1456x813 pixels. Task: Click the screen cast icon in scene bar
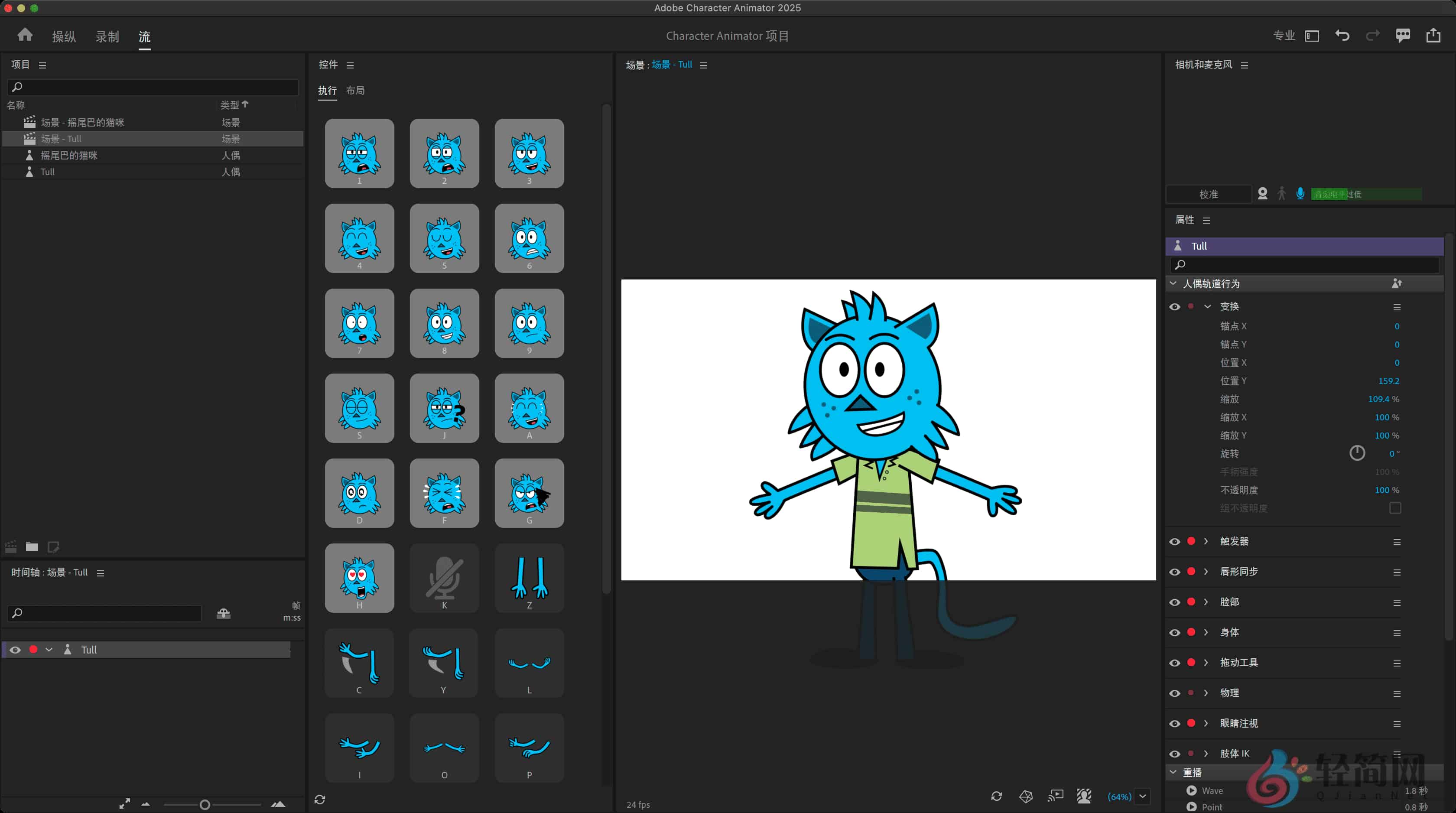[1056, 796]
